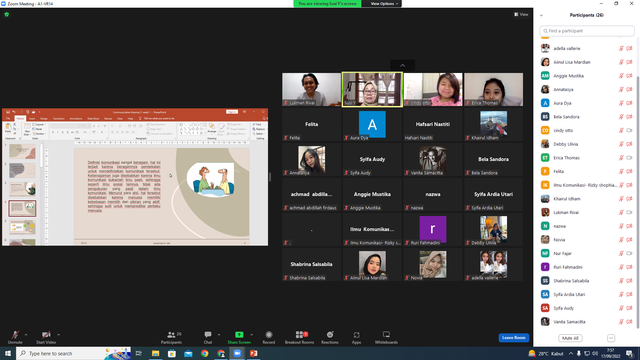Open the Chat panel
Screen dimensions: 640x360
(x=208, y=338)
